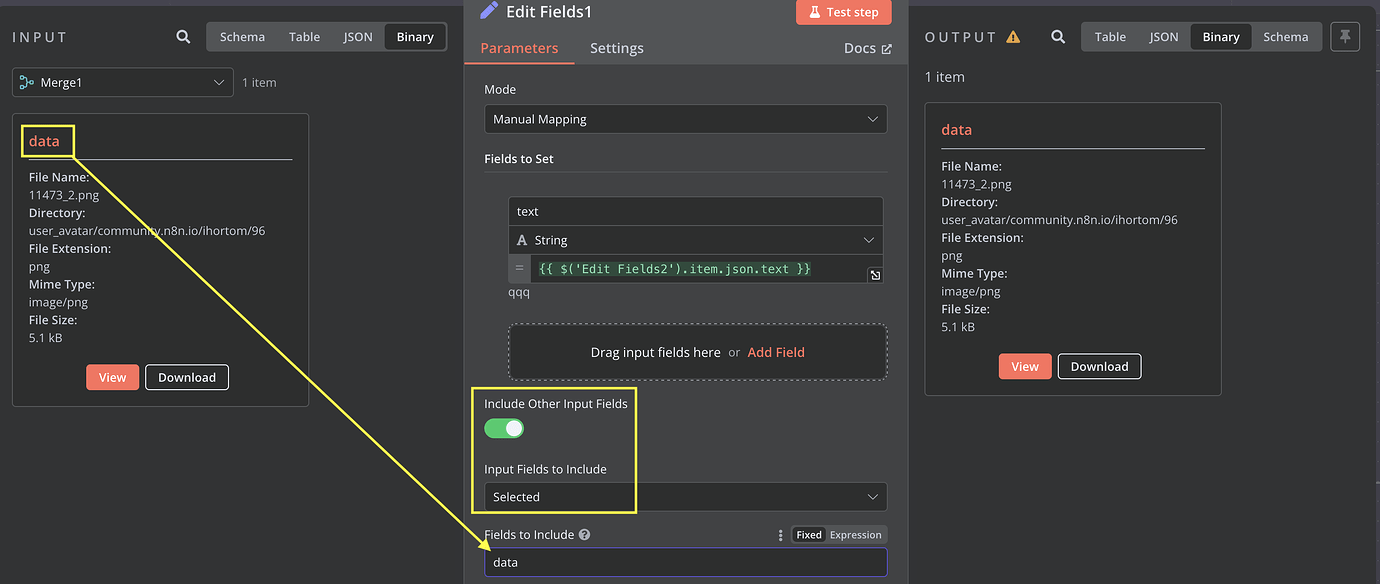The image size is (1380, 584).
Task: Open the options menu next to Fields to Include
Action: click(780, 535)
